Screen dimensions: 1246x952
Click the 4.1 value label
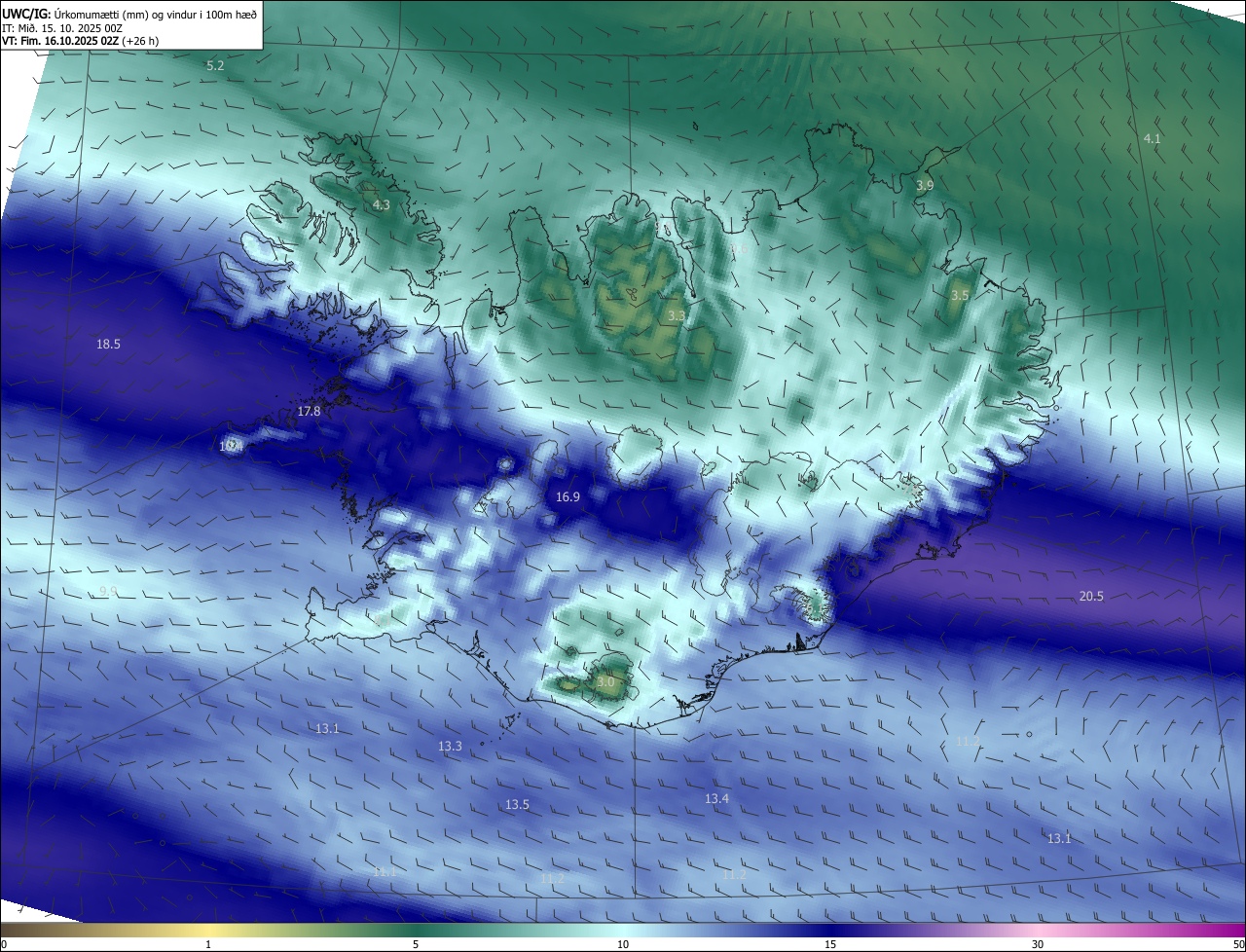(1152, 139)
